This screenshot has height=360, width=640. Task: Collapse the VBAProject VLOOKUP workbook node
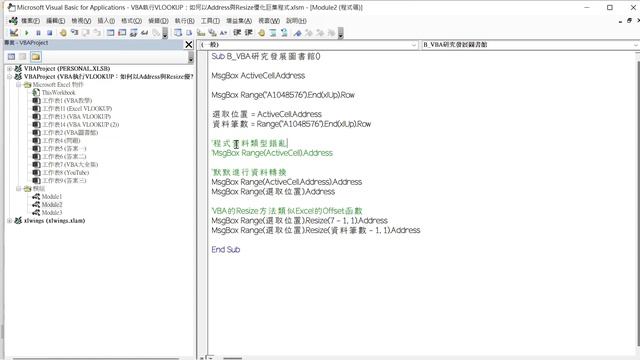9,77
